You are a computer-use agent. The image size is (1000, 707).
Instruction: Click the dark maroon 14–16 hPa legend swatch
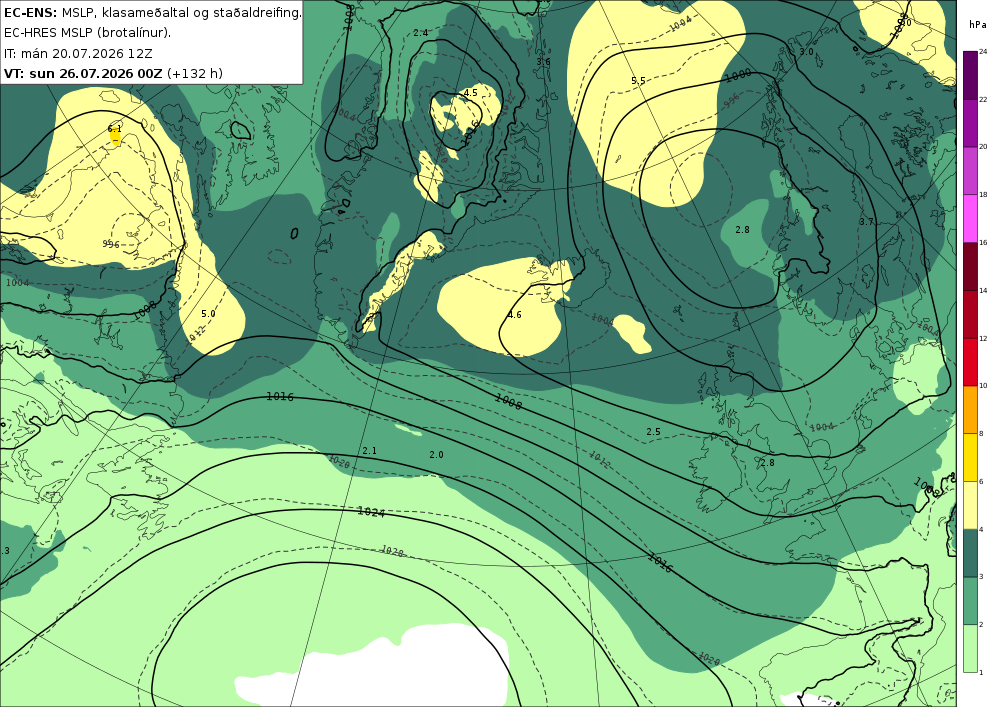[x=971, y=266]
